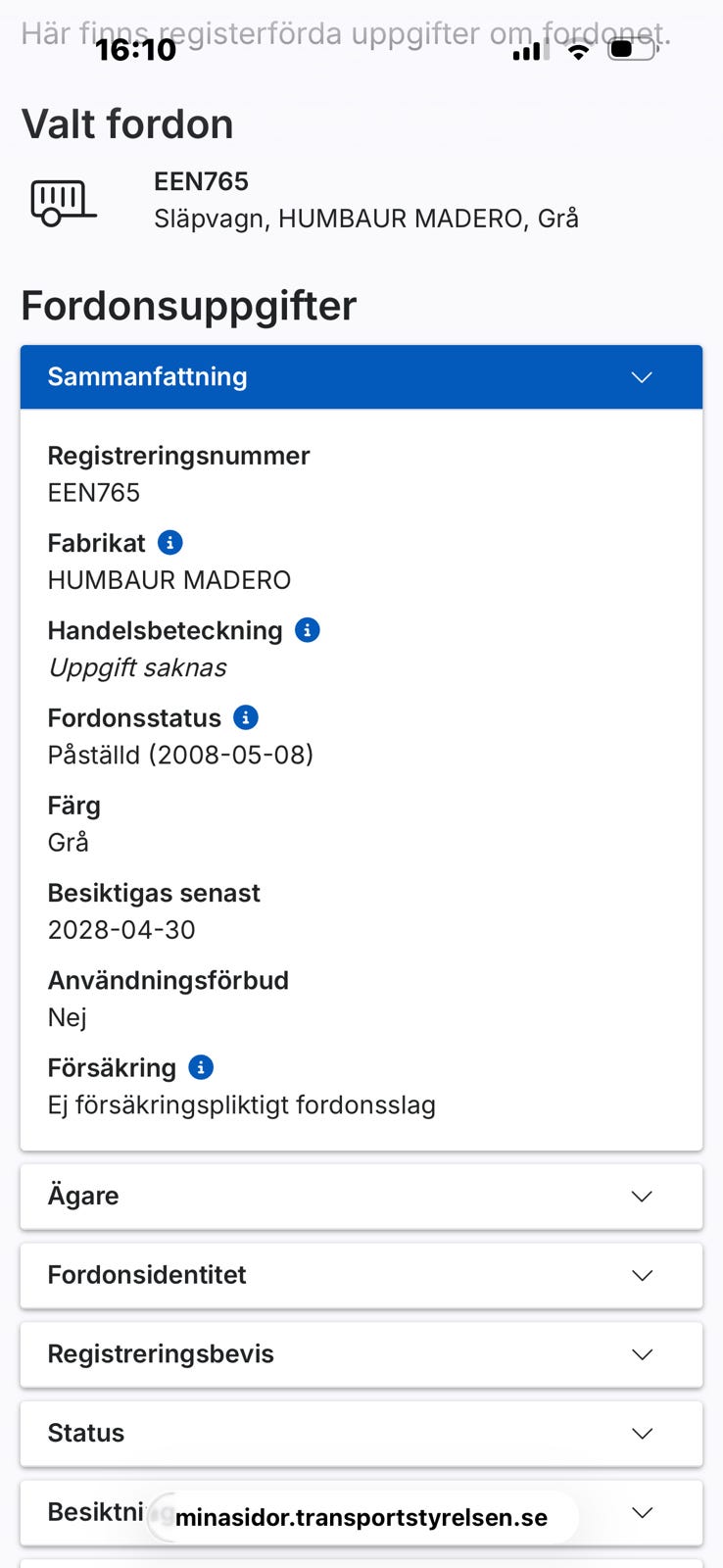
Task: Expand the Ägare section
Action: click(361, 1197)
